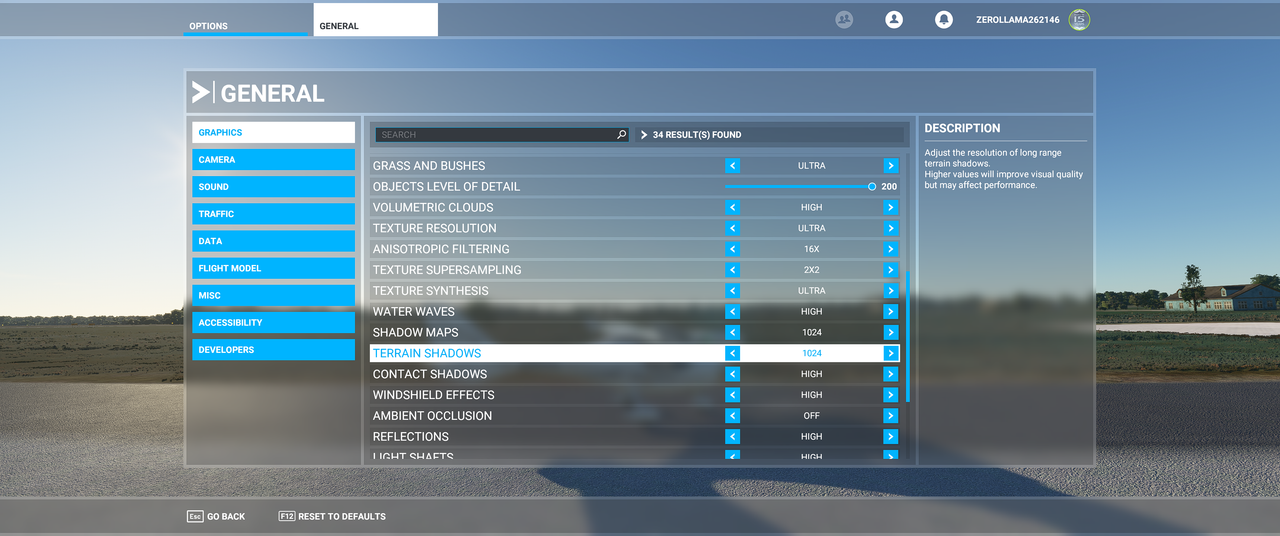The width and height of the screenshot is (1280, 536).
Task: Click left arrow for Contact Shadows
Action: tap(732, 374)
